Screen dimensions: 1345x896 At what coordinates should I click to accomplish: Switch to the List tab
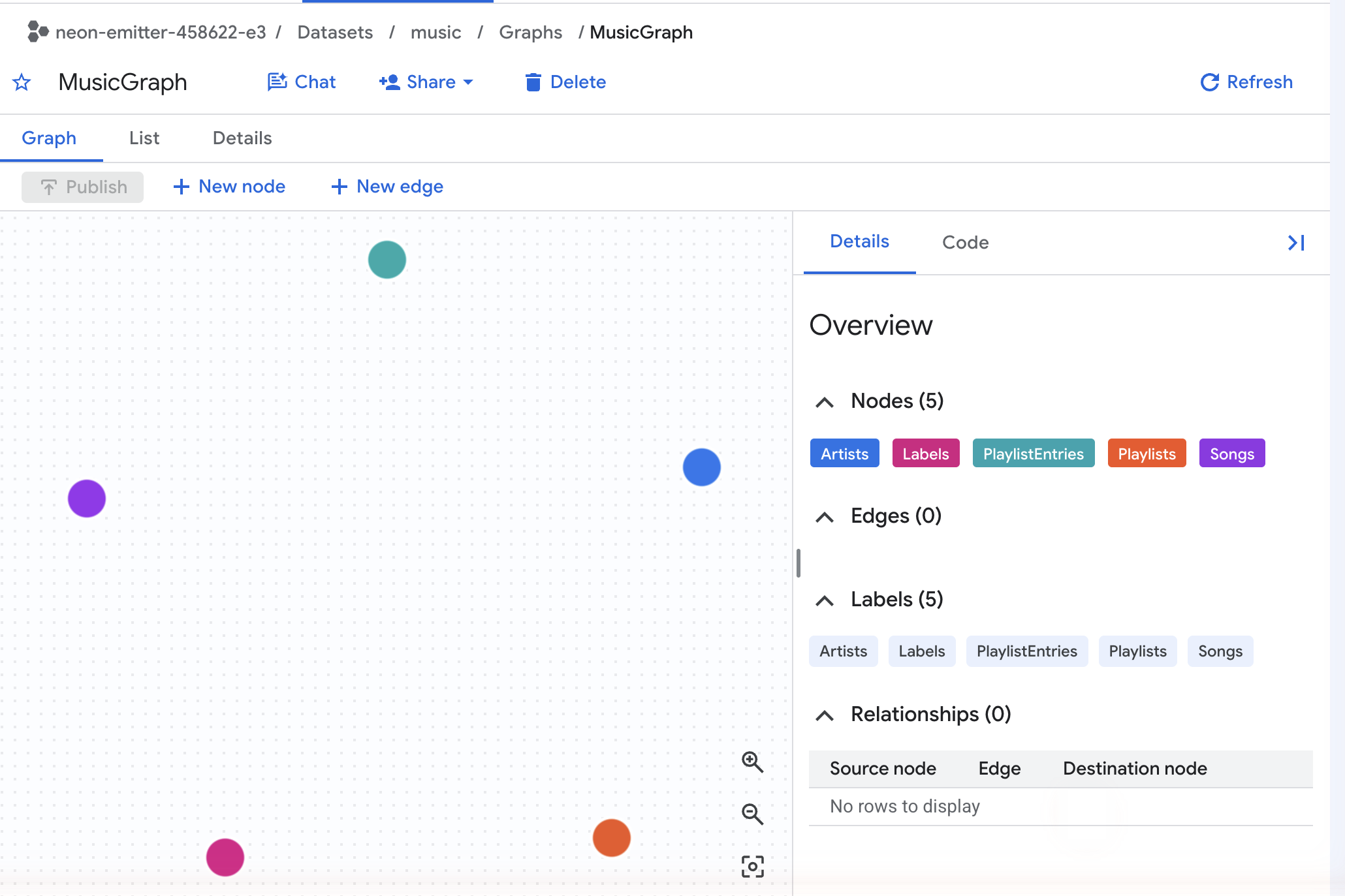click(x=144, y=138)
